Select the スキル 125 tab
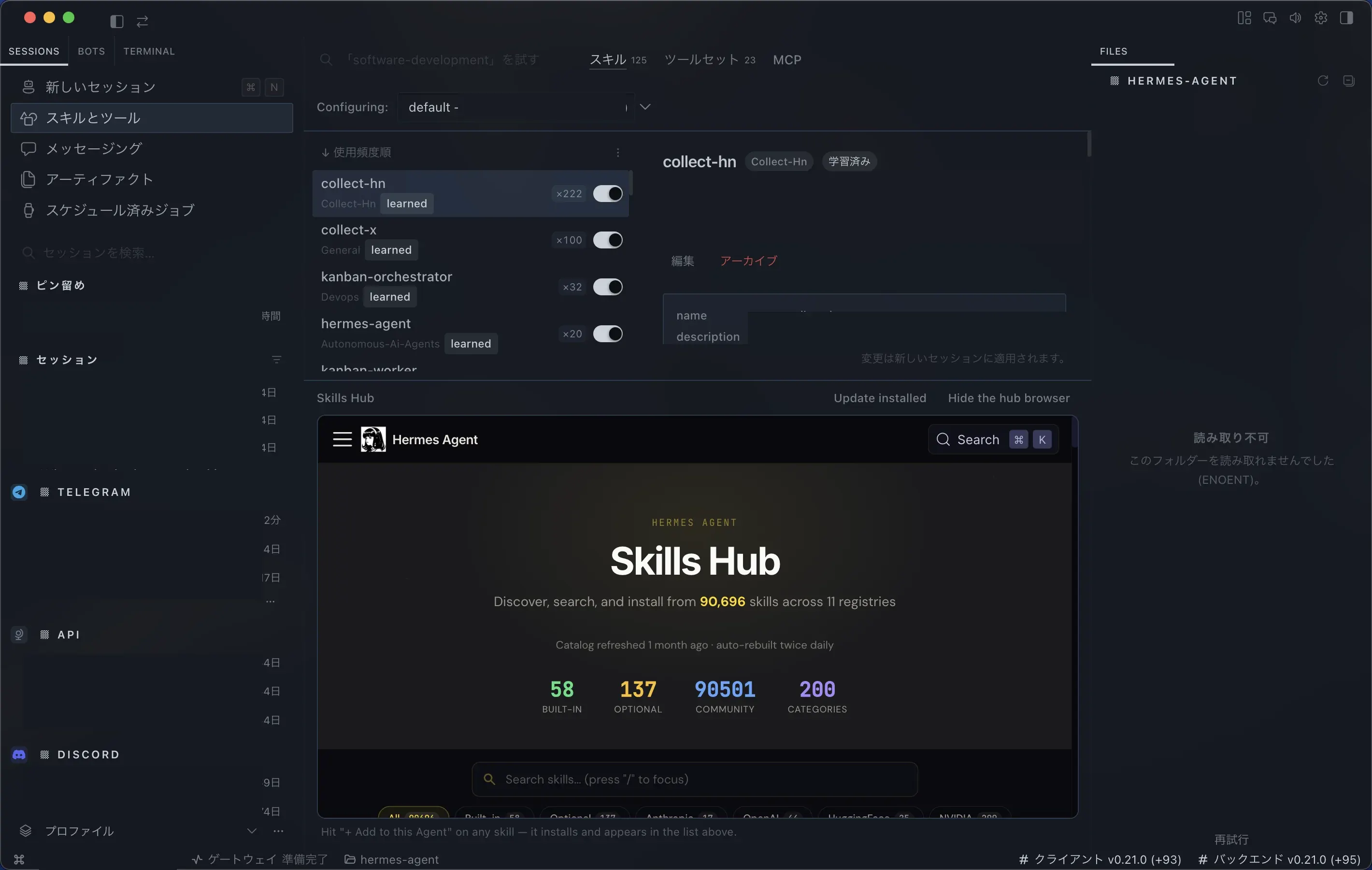Screen dimensions: 1372x870 coord(618,60)
